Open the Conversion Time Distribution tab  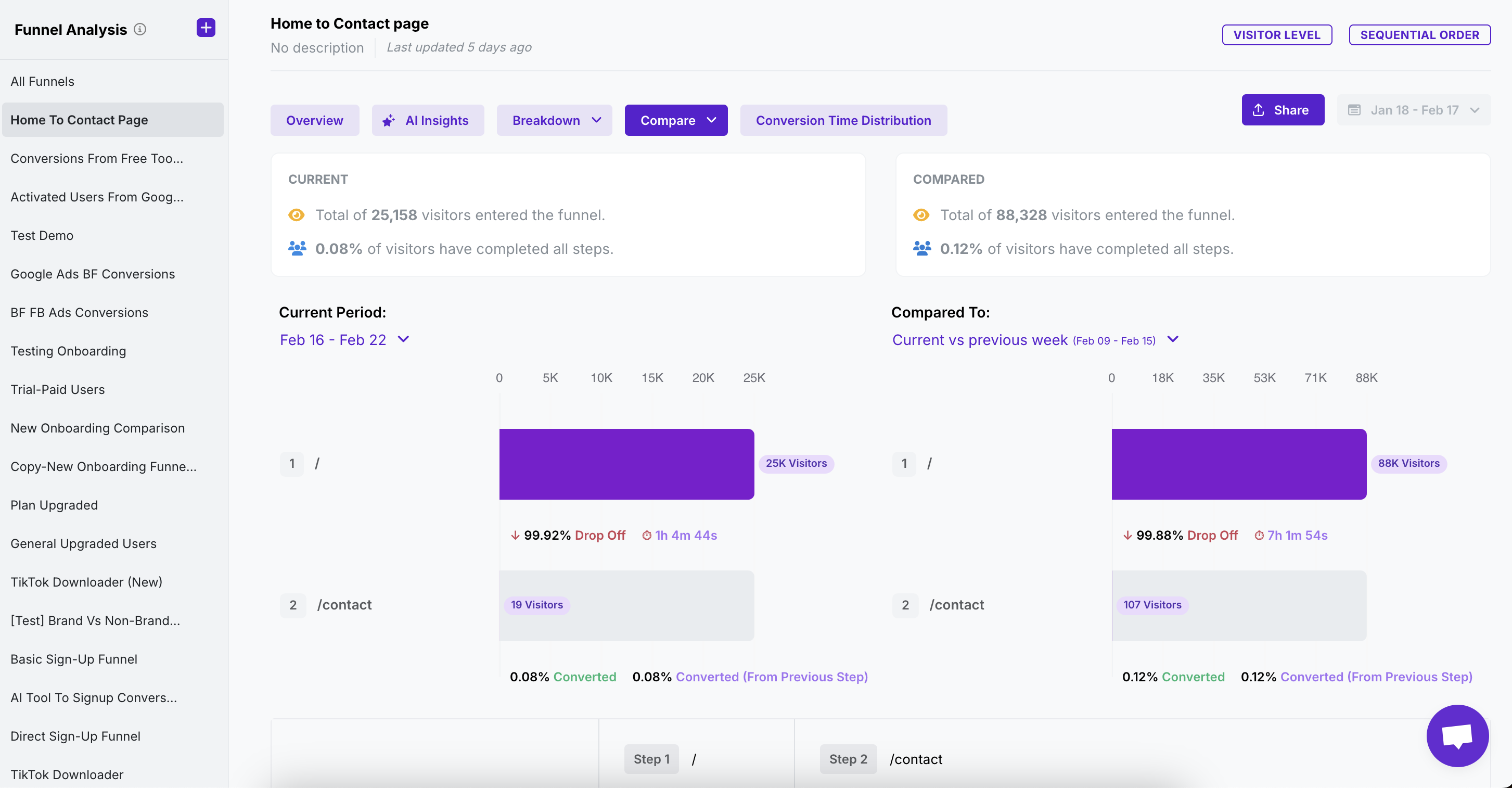[x=843, y=120]
